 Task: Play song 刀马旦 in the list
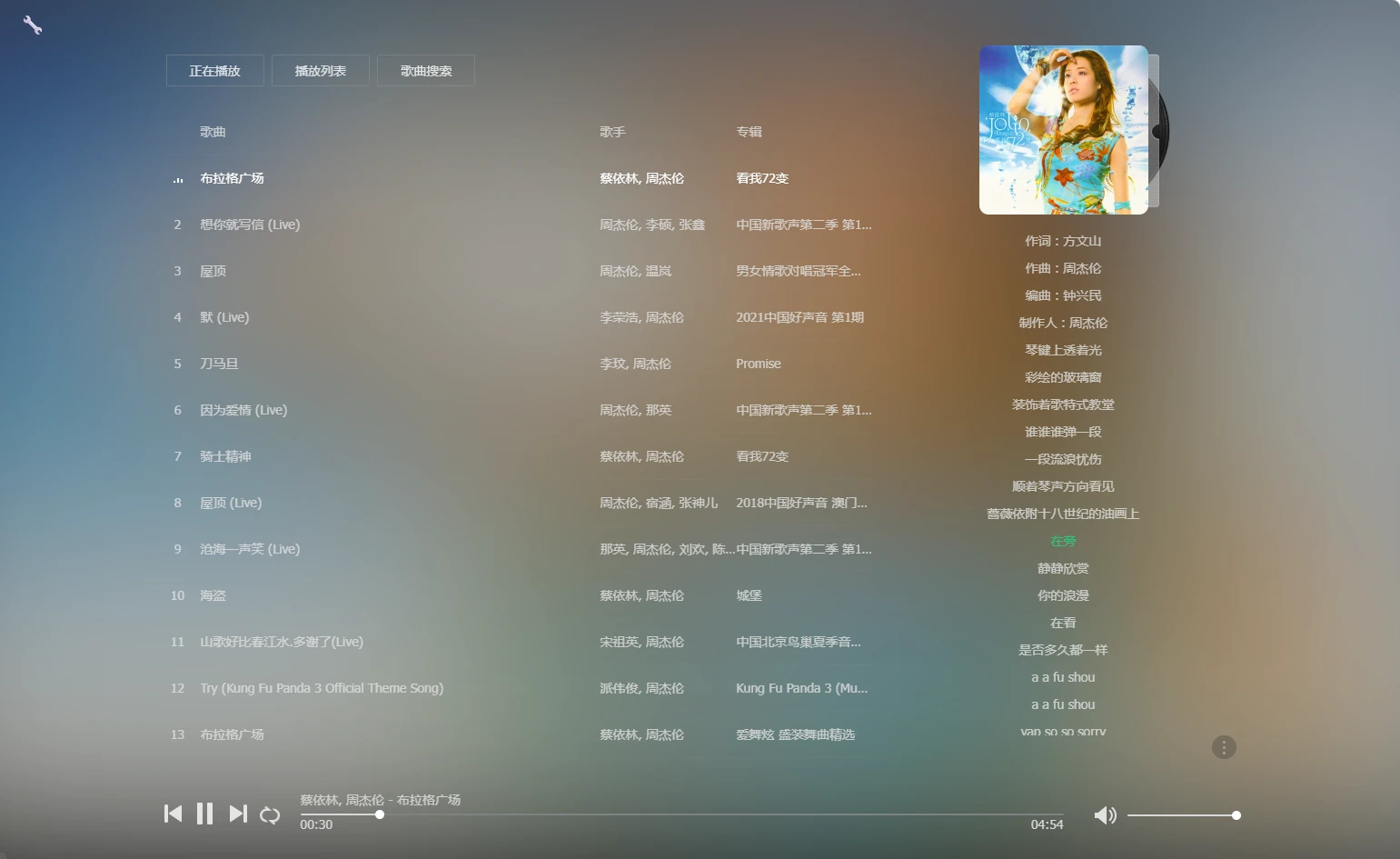(x=219, y=364)
